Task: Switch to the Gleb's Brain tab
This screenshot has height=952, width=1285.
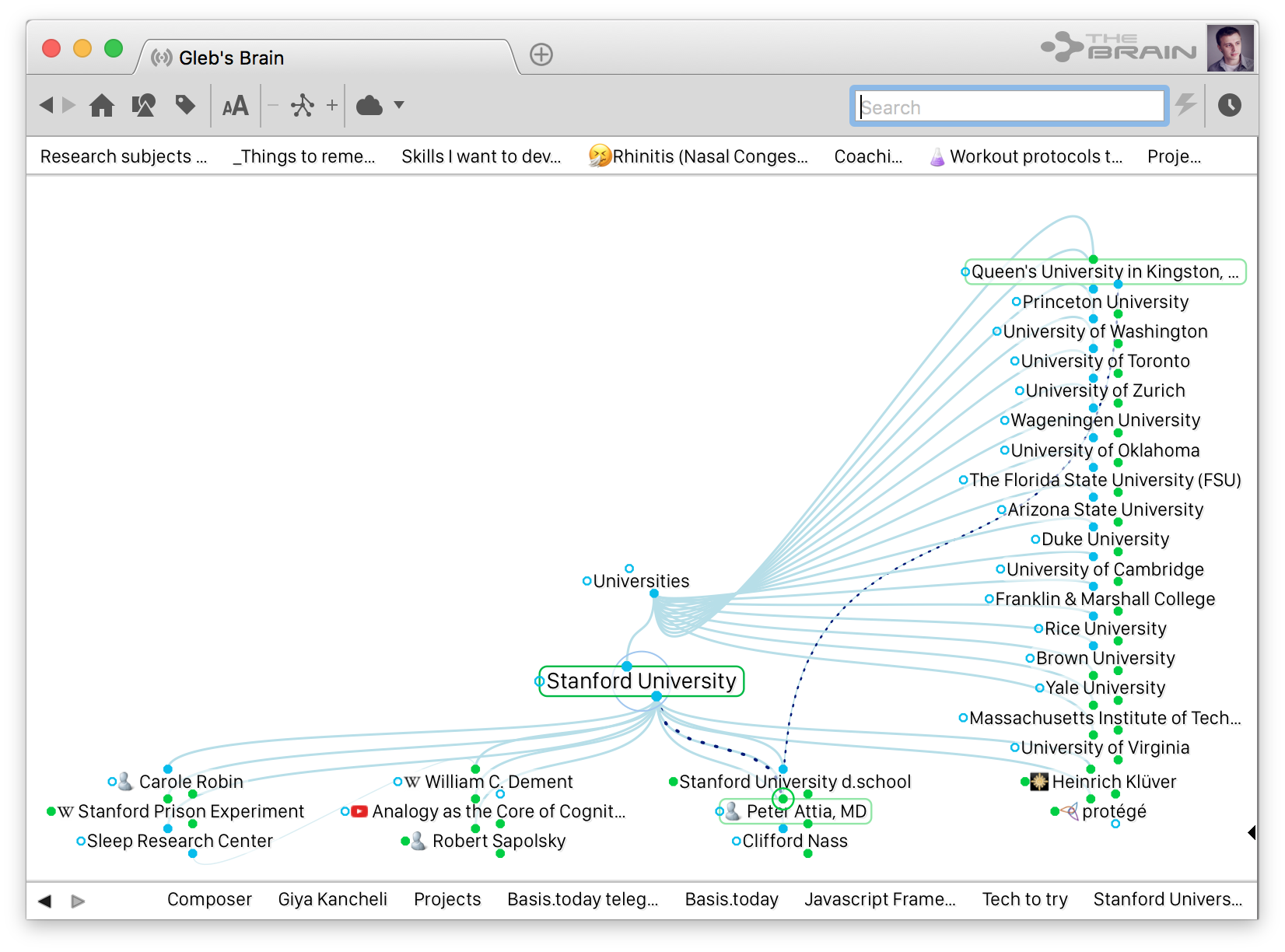Action: click(231, 58)
